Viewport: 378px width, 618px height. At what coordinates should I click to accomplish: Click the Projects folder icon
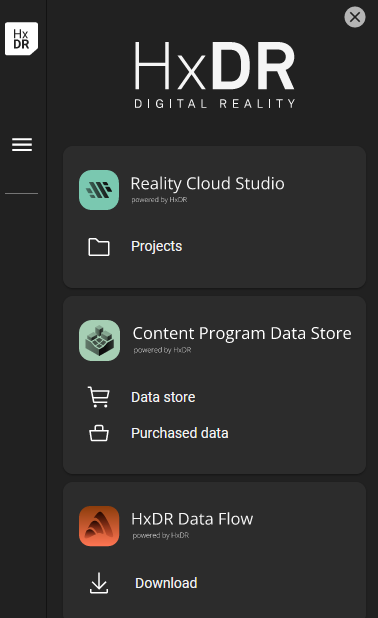point(99,247)
